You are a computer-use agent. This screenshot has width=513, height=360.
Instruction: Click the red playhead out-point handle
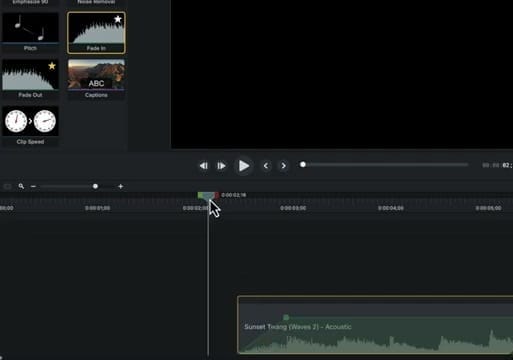point(217,195)
